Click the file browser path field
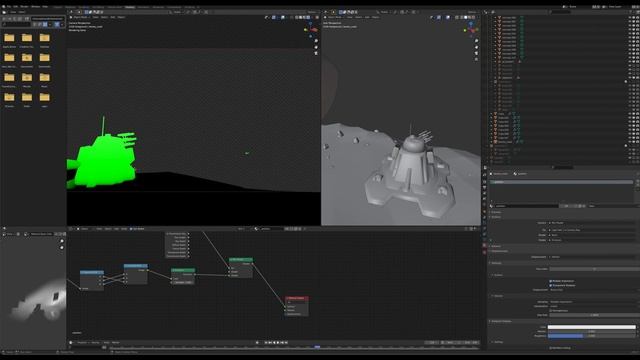The width and height of the screenshot is (640, 360). [48, 18]
